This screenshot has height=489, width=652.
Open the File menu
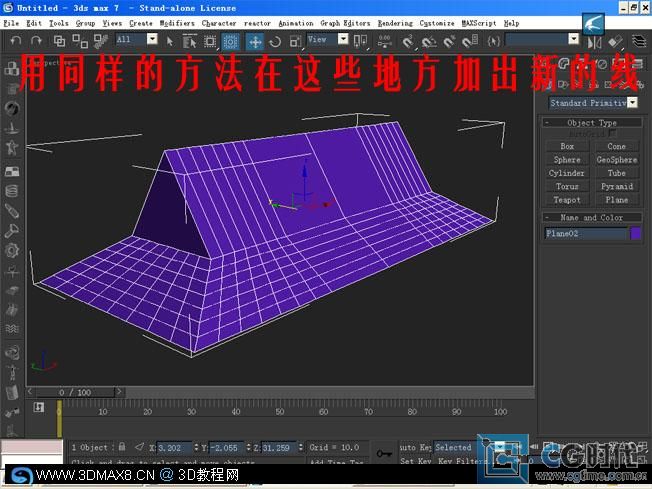pyautogui.click(x=11, y=23)
